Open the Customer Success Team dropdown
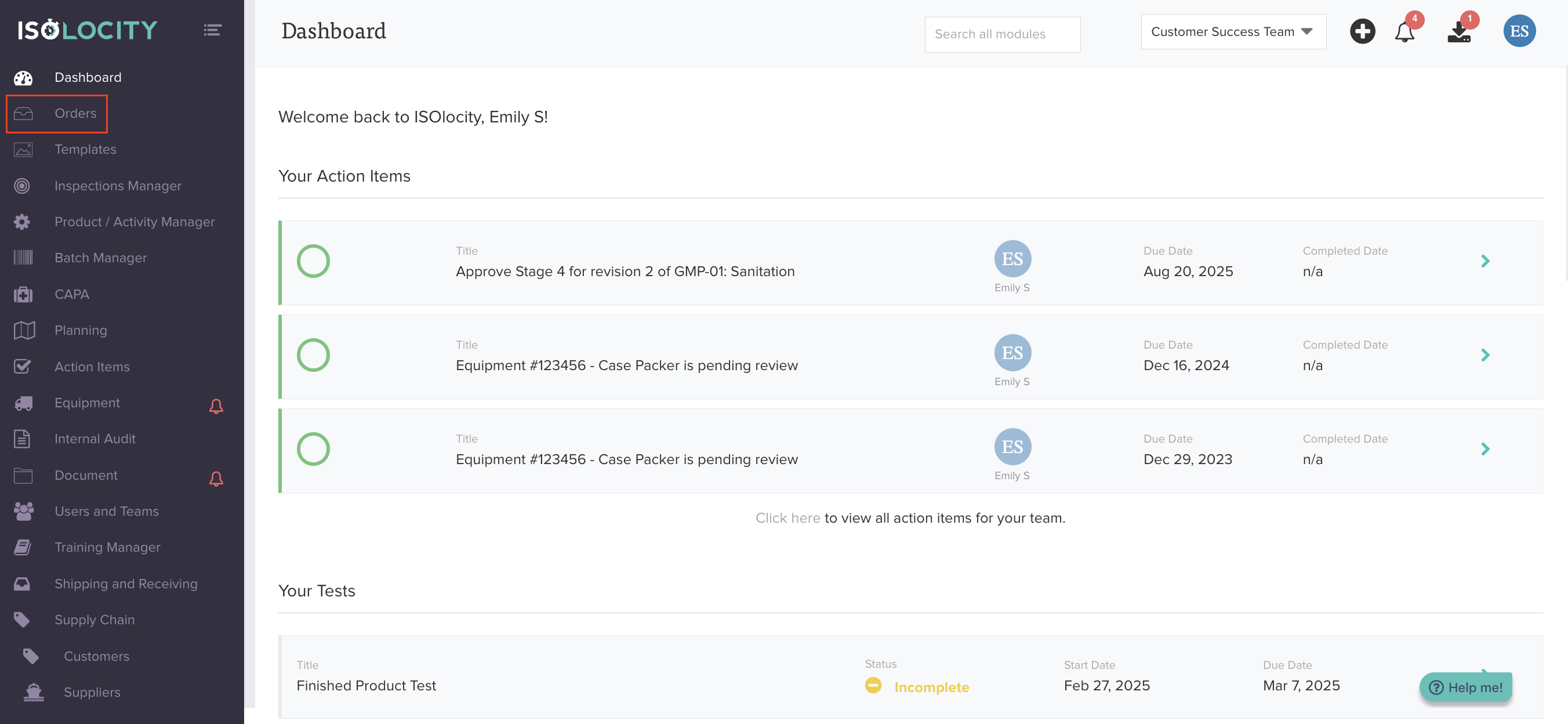 point(1233,32)
